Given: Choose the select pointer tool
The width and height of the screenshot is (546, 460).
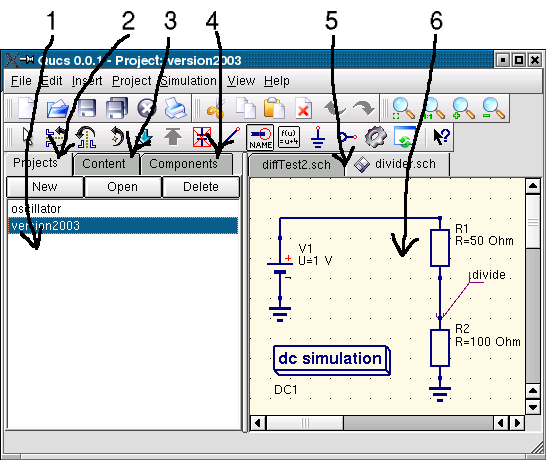Looking at the screenshot, I should point(27,137).
